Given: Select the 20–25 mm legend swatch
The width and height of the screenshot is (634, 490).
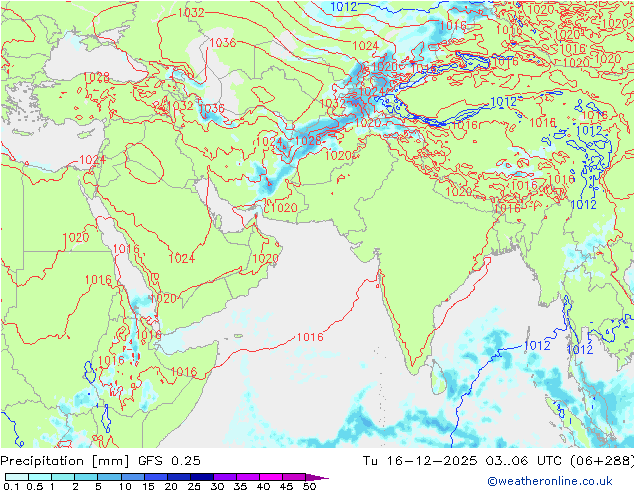Looking at the screenshot, I should click(x=178, y=477).
